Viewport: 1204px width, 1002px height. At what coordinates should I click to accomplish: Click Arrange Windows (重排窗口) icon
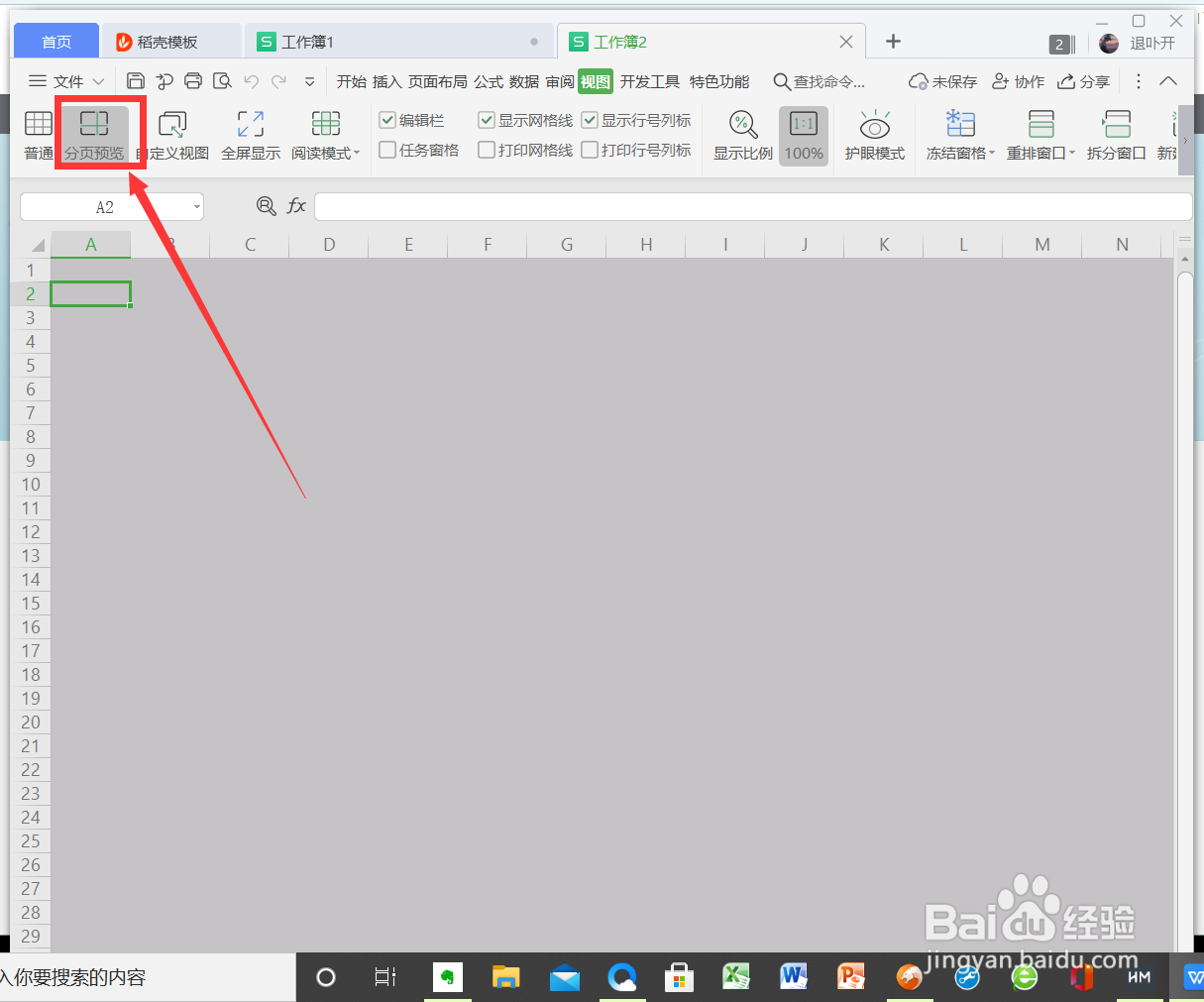[x=1040, y=124]
